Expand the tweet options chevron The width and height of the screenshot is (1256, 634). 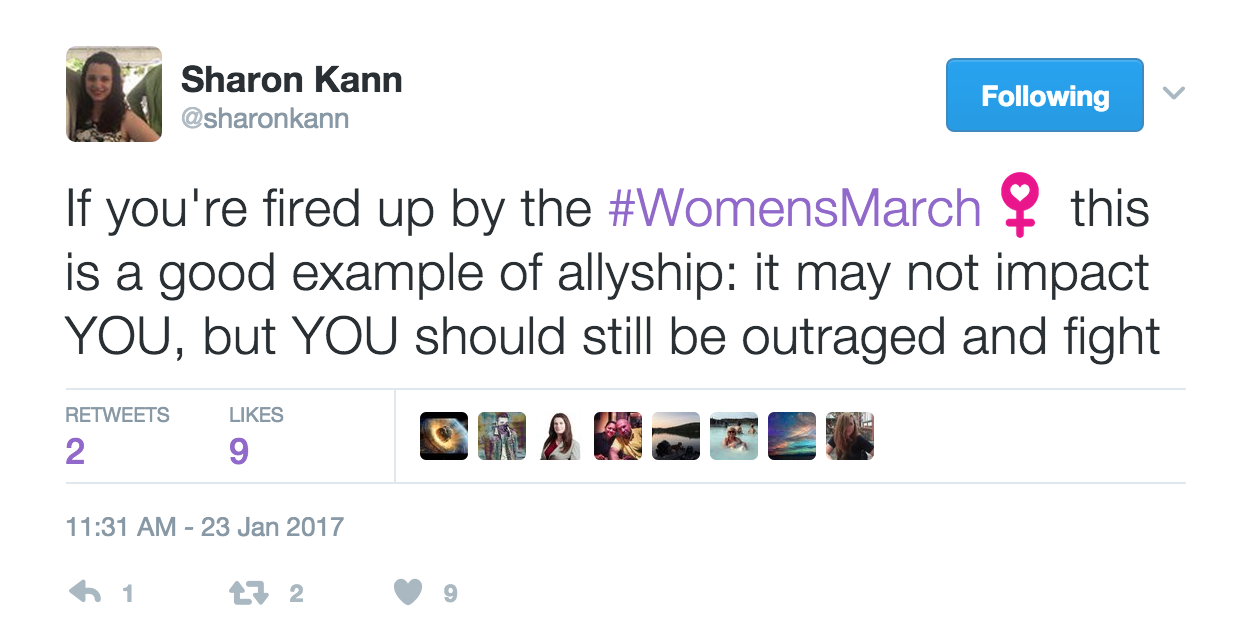[1174, 94]
